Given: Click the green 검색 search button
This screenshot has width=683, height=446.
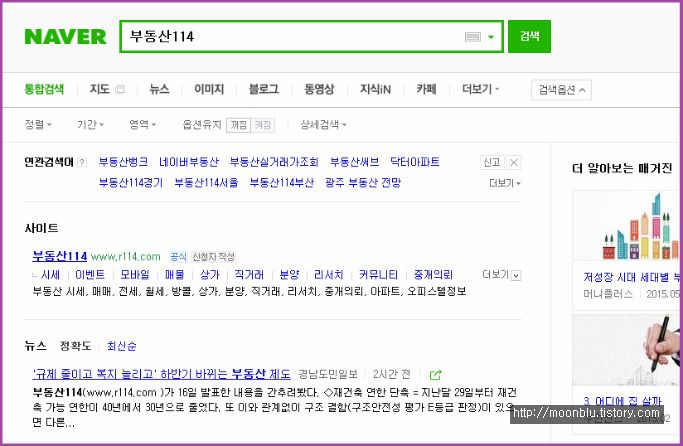Looking at the screenshot, I should coord(529,36).
